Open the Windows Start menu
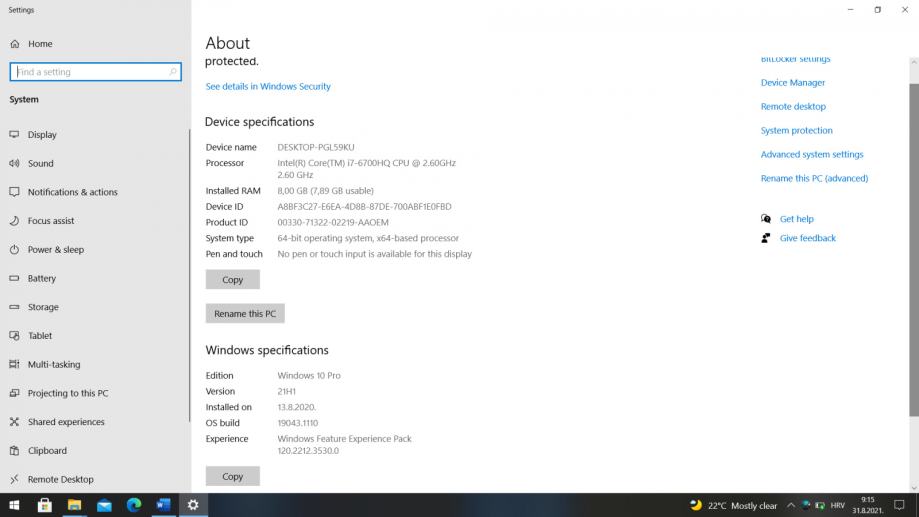 pyautogui.click(x=15, y=505)
